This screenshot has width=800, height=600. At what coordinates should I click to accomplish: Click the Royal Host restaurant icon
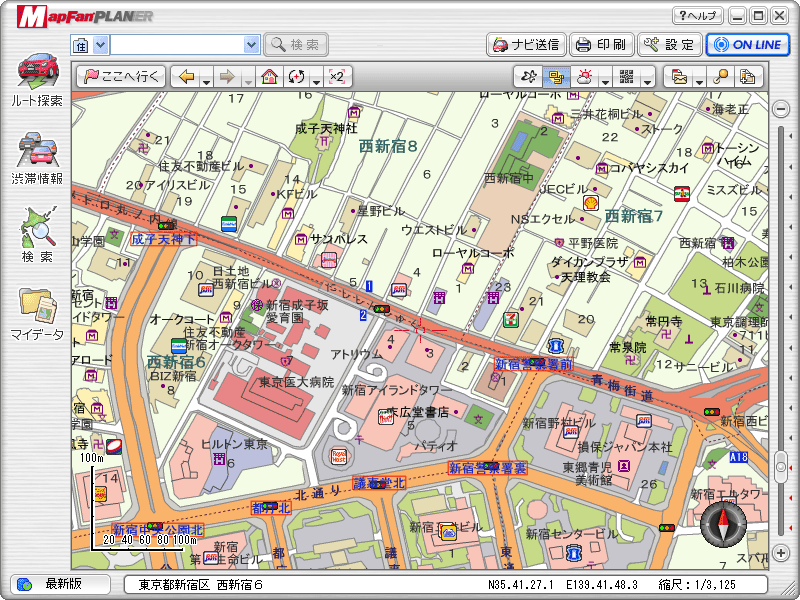click(x=339, y=456)
